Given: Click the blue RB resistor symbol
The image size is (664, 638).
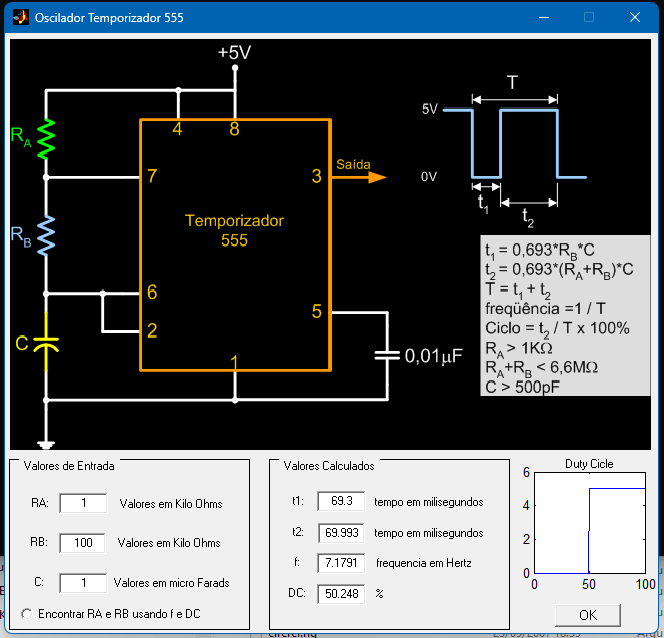Looking at the screenshot, I should tap(46, 235).
